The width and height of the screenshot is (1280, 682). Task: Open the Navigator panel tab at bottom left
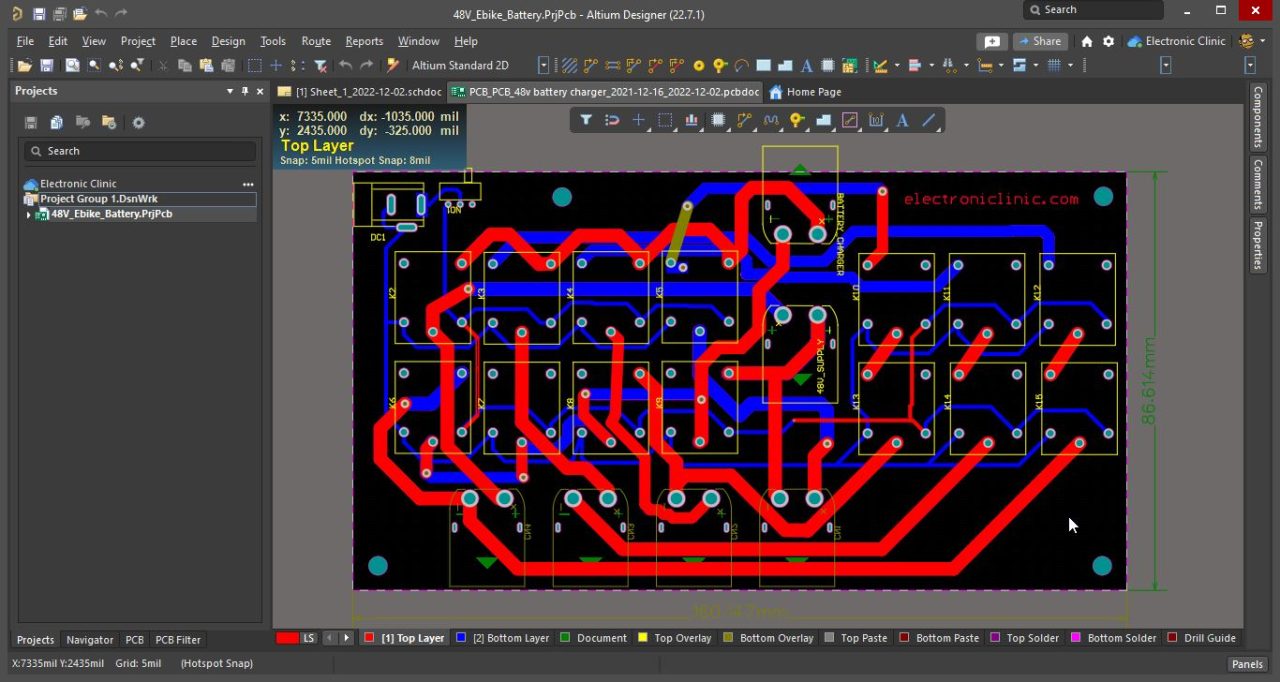90,640
